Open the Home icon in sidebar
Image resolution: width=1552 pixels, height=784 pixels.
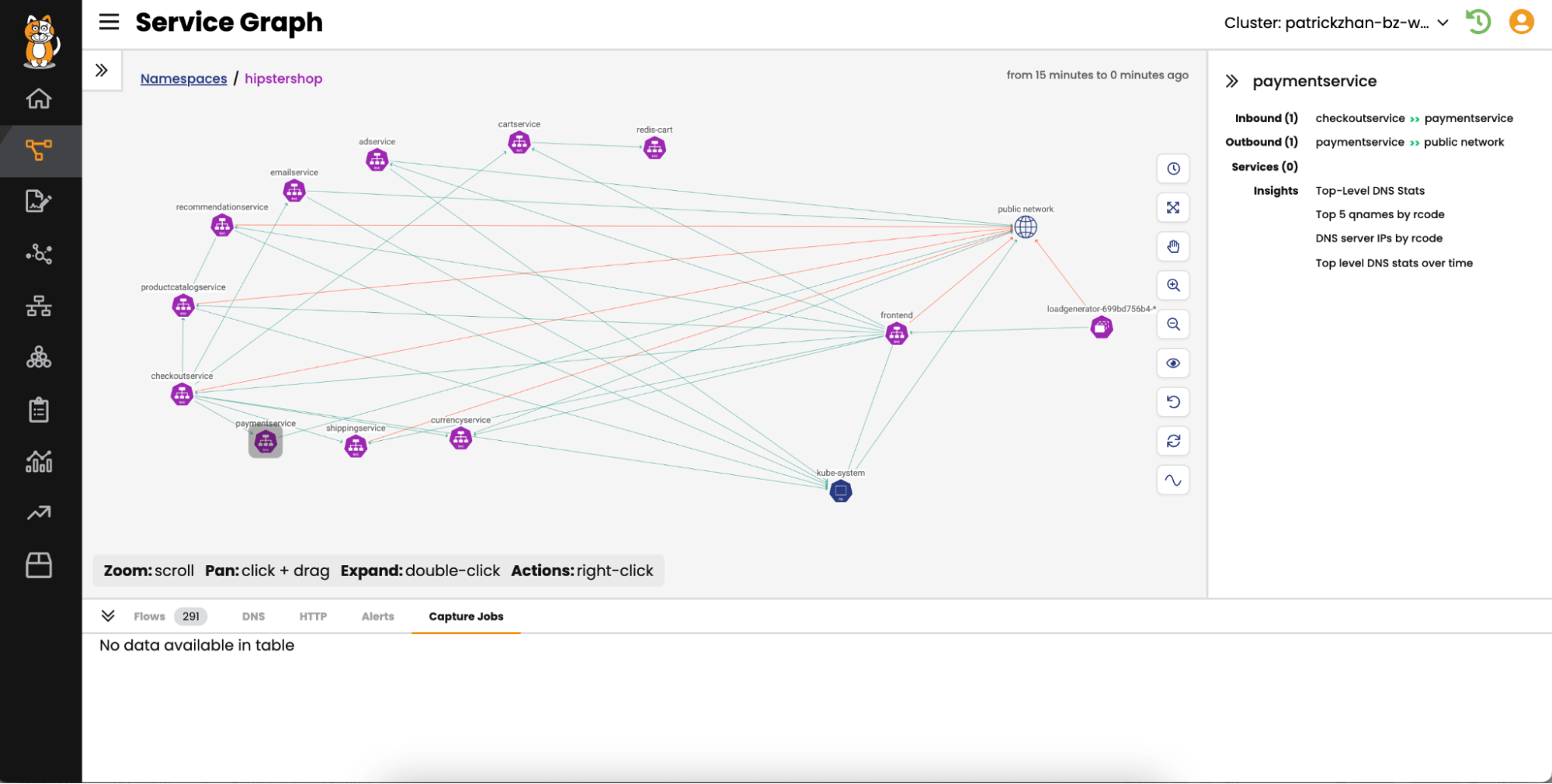39,99
